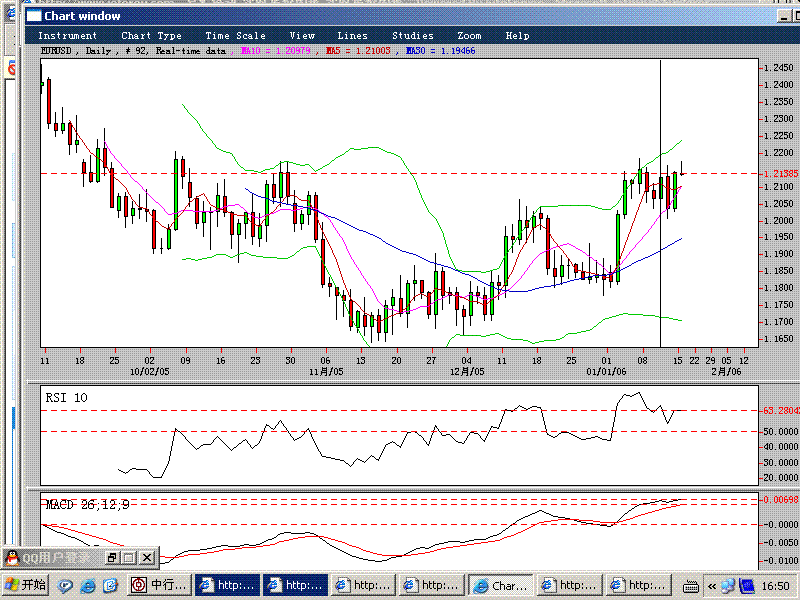800x600 pixels.
Task: Click the Chart window title bar icon
Action: 34,16
